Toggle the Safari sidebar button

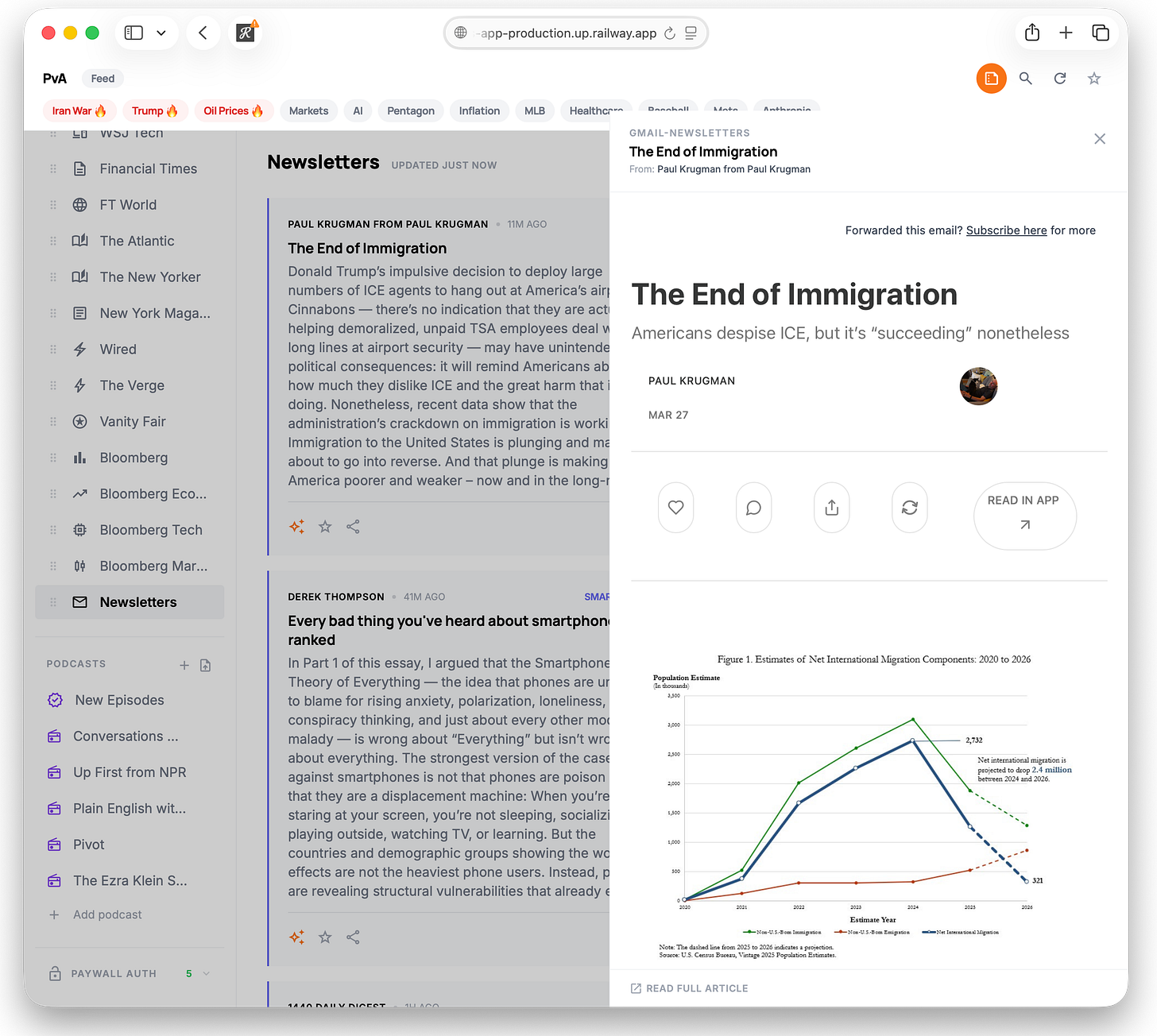(134, 33)
